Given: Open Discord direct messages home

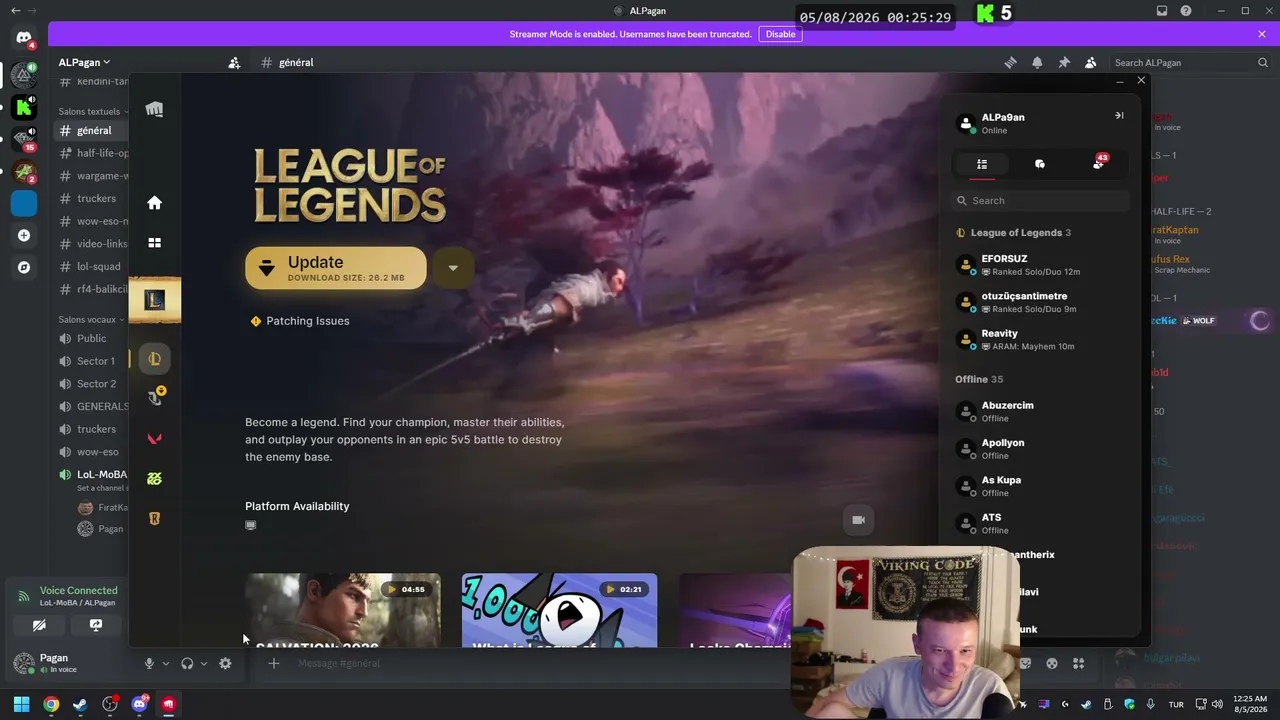Looking at the screenshot, I should pyautogui.click(x=24, y=39).
